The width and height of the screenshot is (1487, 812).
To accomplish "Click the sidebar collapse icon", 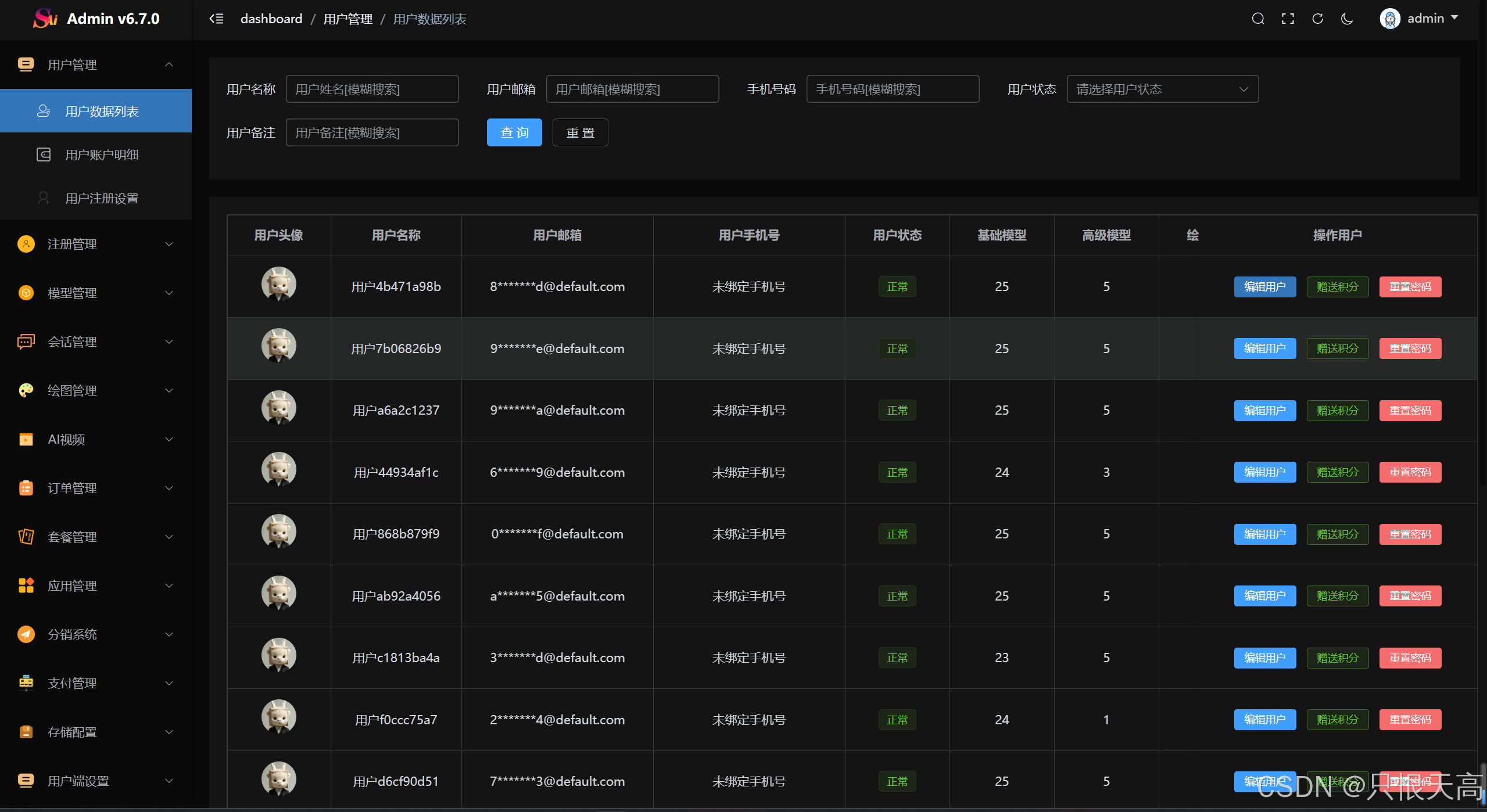I will coord(216,19).
